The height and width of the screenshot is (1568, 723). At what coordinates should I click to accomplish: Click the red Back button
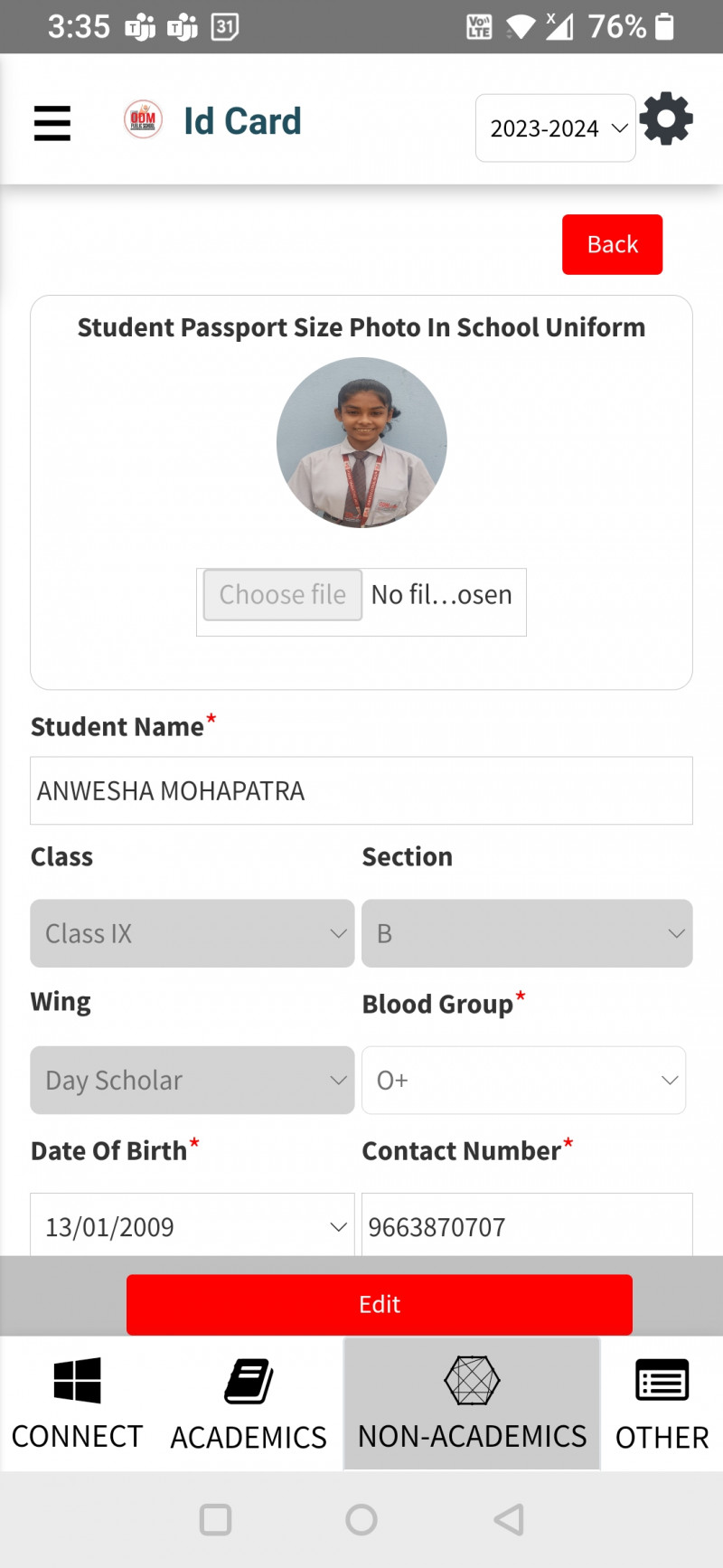[x=612, y=244]
